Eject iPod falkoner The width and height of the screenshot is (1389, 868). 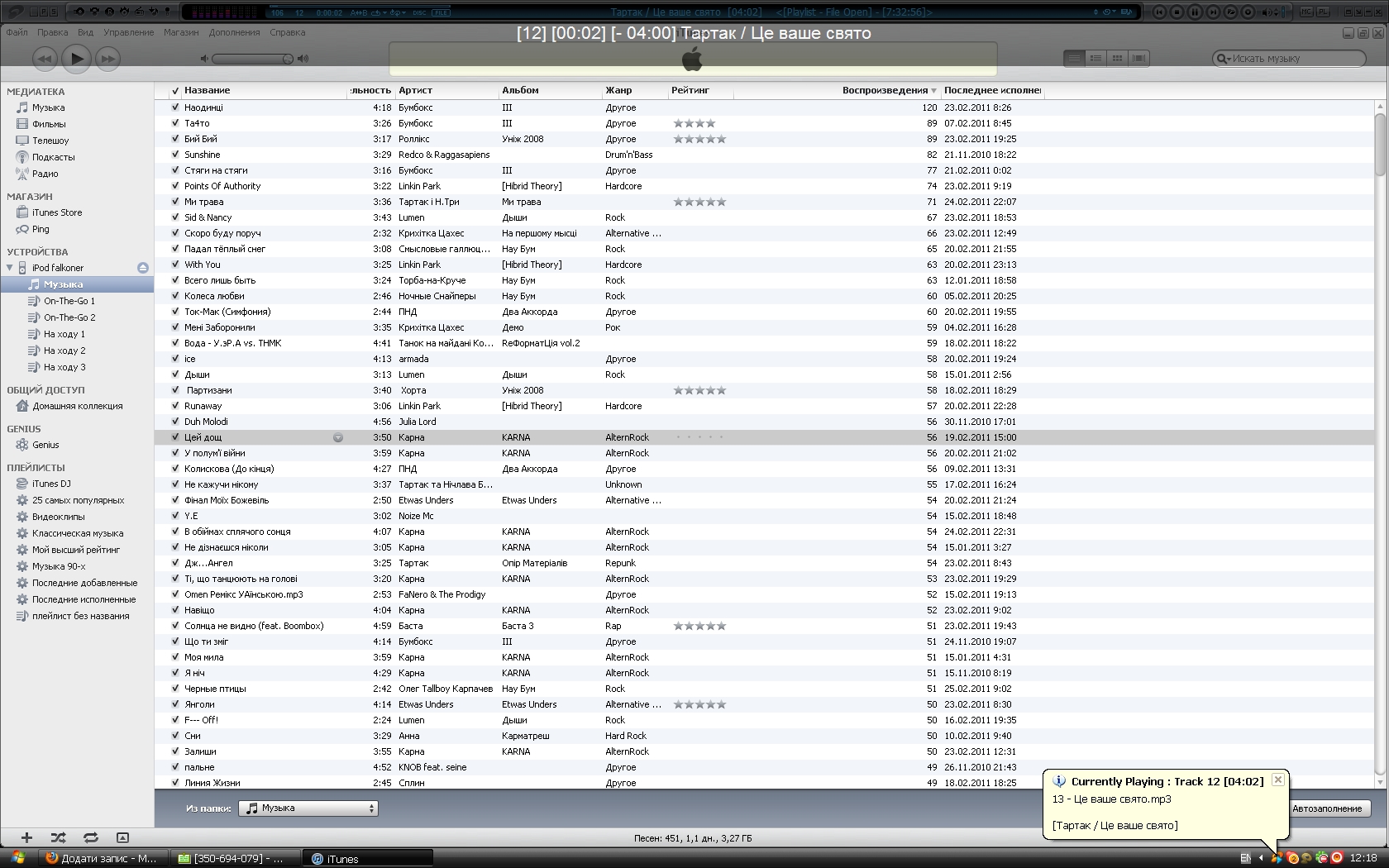click(142, 268)
